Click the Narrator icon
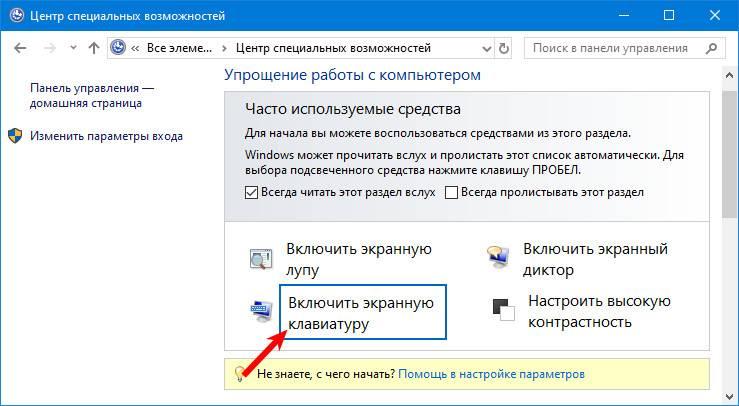The width and height of the screenshot is (739, 406). pos(498,257)
